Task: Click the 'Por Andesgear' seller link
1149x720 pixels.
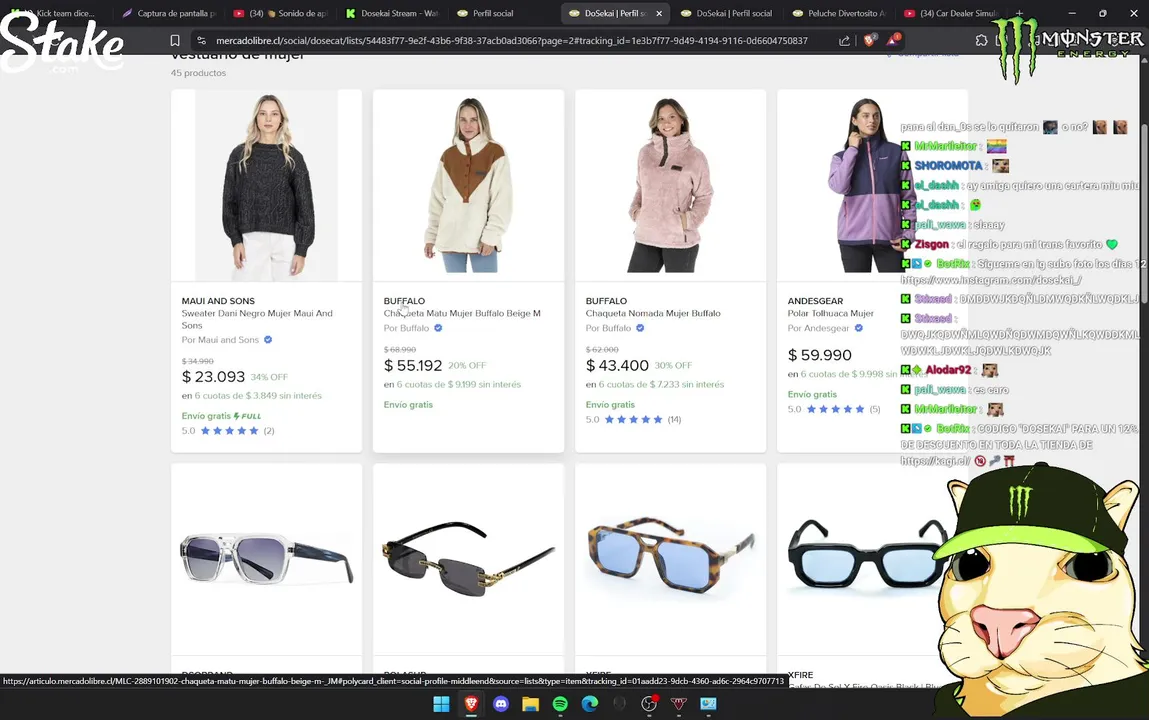Action: pos(819,328)
